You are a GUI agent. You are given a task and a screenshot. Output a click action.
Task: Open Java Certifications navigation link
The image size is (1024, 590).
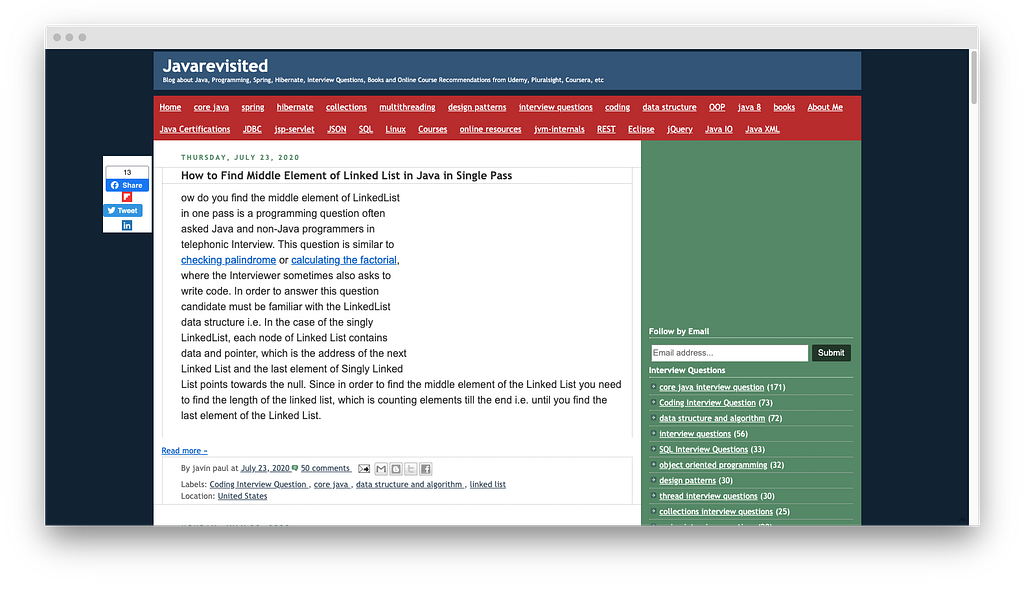(x=195, y=129)
